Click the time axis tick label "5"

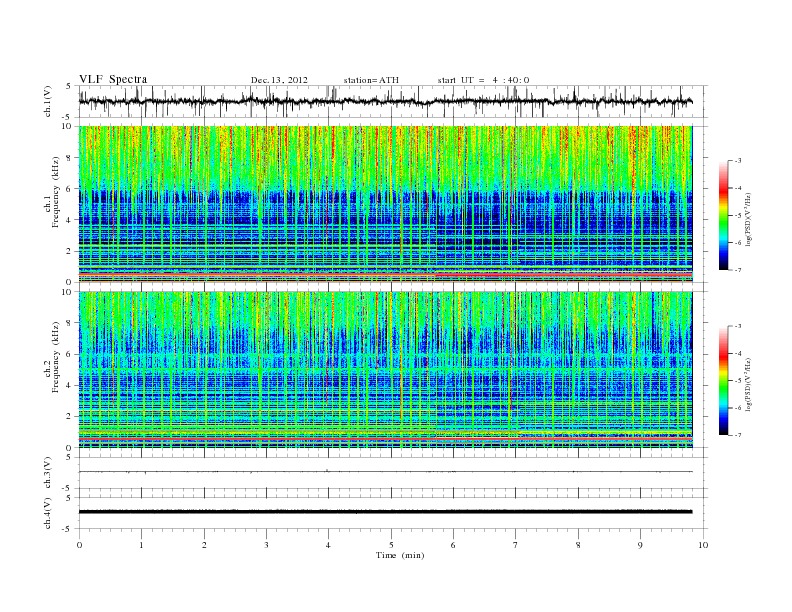tap(391, 545)
